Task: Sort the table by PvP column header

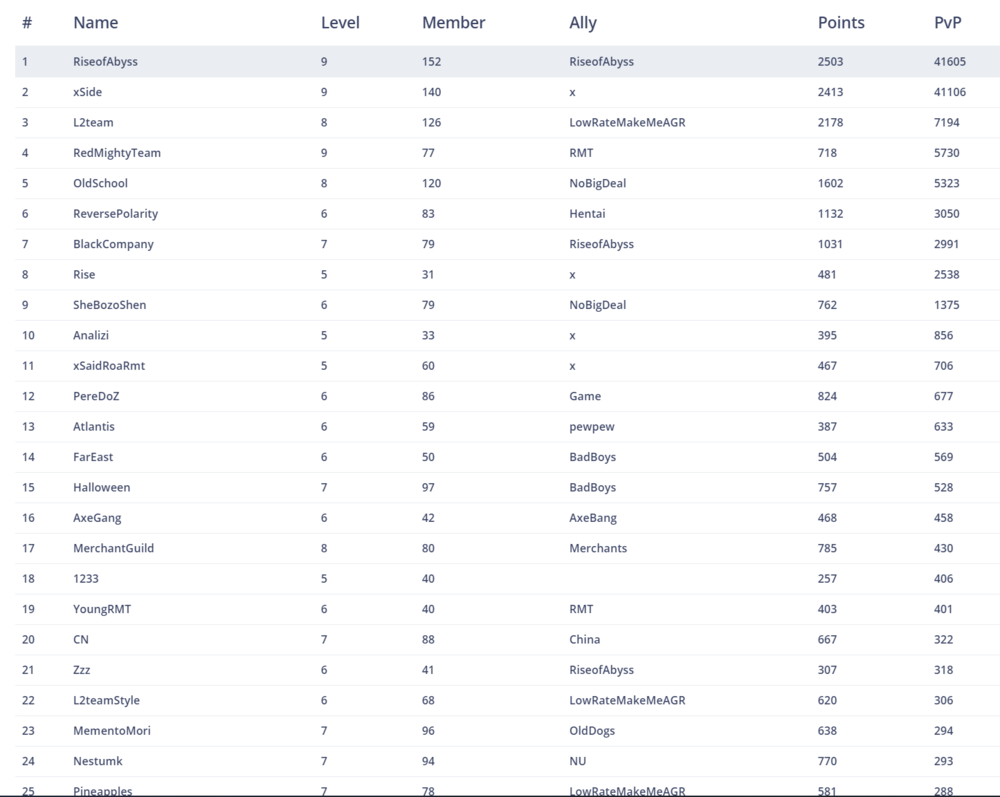Action: click(x=947, y=22)
